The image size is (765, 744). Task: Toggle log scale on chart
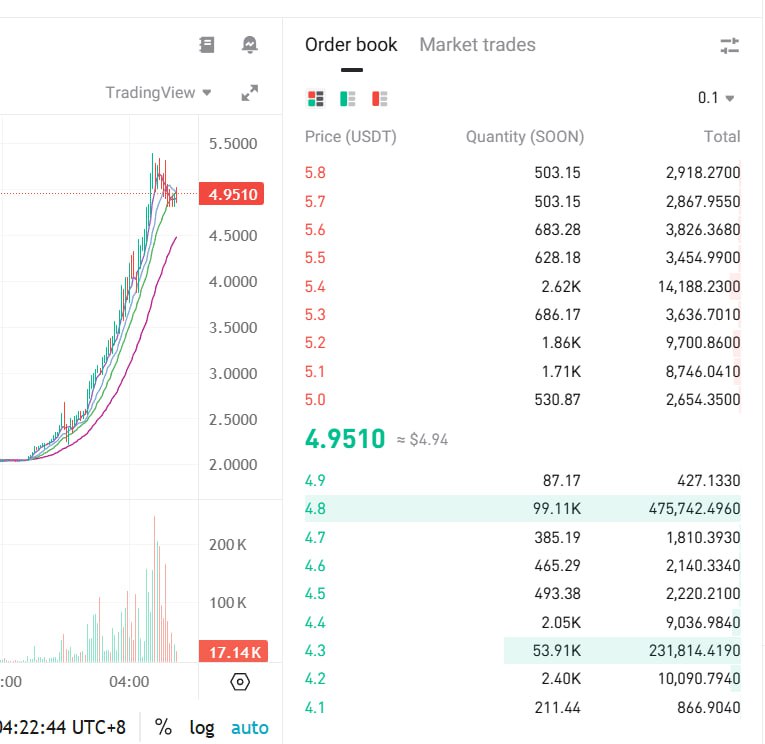202,727
